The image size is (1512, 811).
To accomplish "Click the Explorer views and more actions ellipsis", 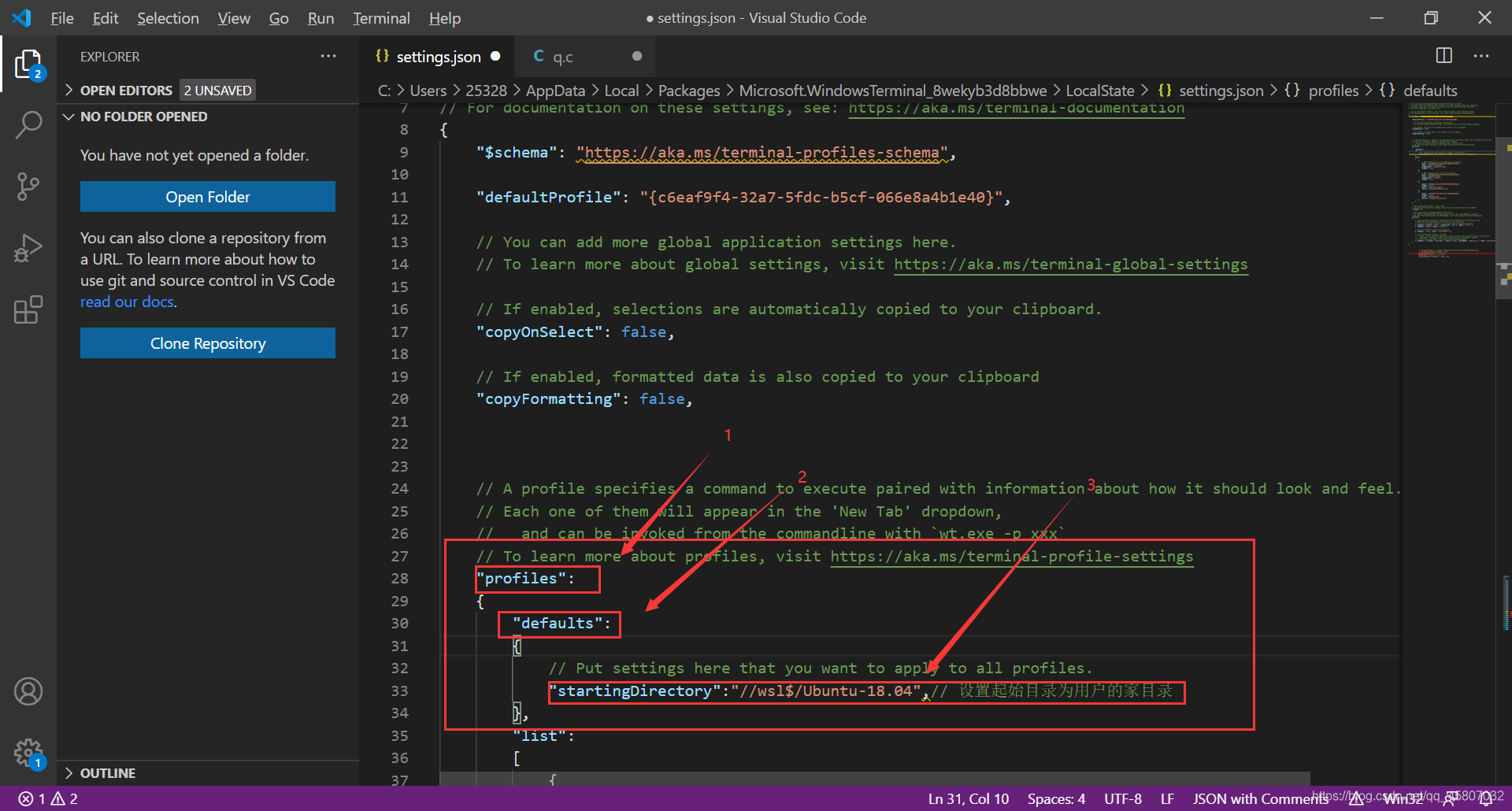I will [328, 56].
